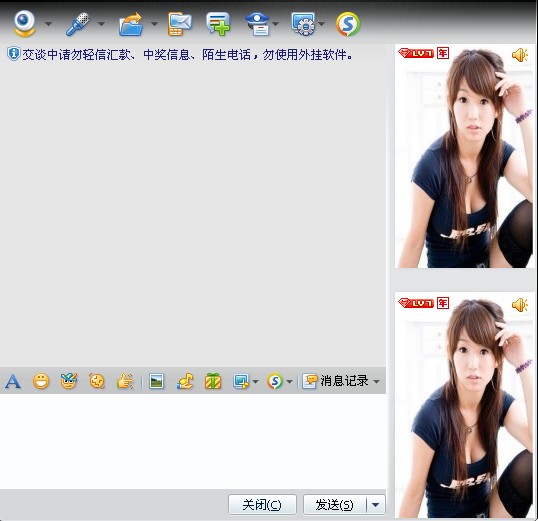Toggle sound on bottom QQ show

point(520,305)
